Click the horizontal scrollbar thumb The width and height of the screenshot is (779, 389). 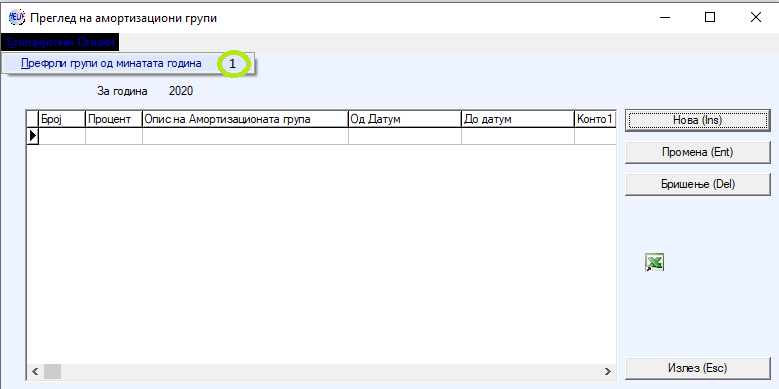52,371
